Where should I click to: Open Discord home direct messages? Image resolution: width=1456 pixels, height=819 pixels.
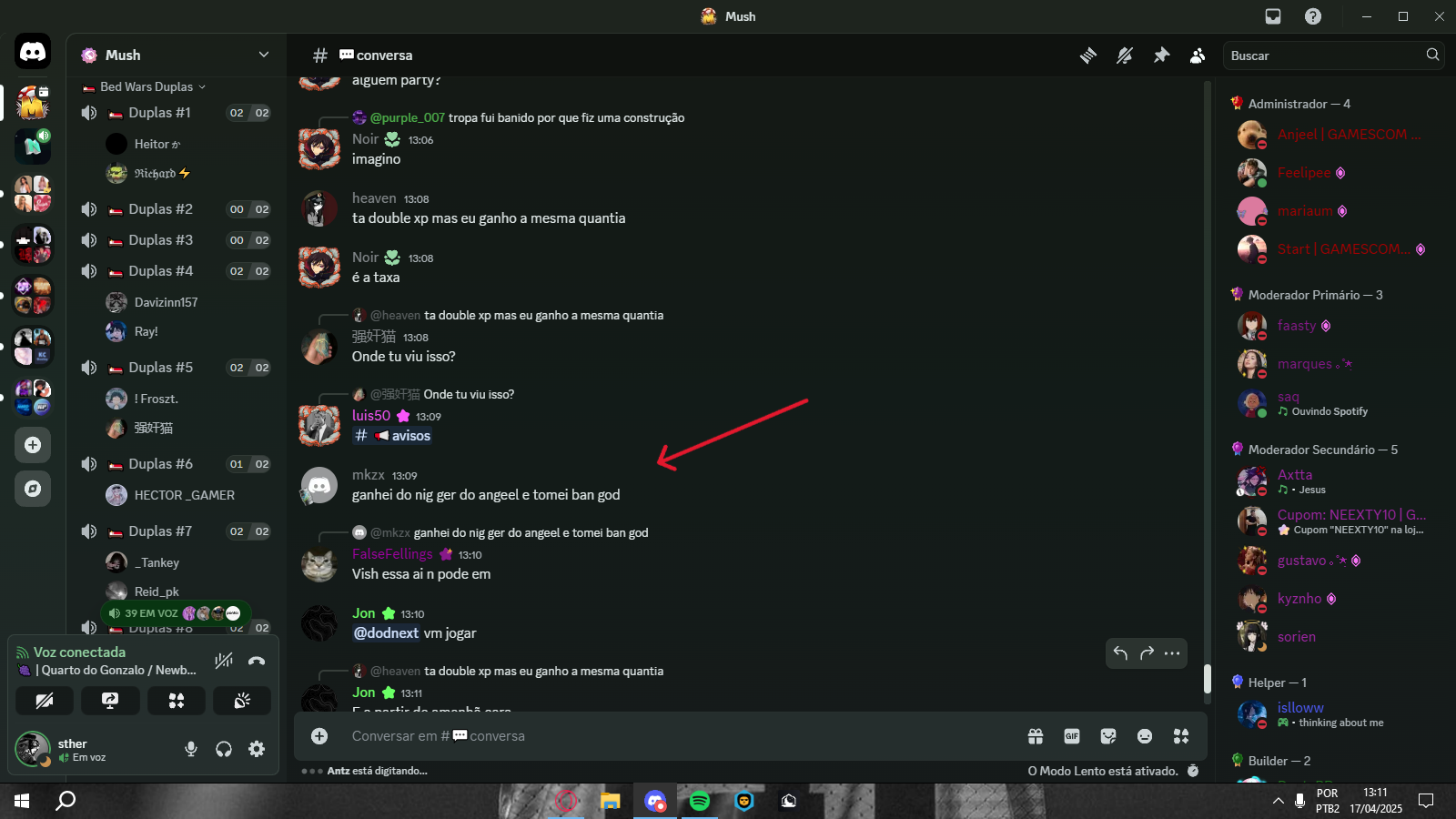[x=33, y=52]
